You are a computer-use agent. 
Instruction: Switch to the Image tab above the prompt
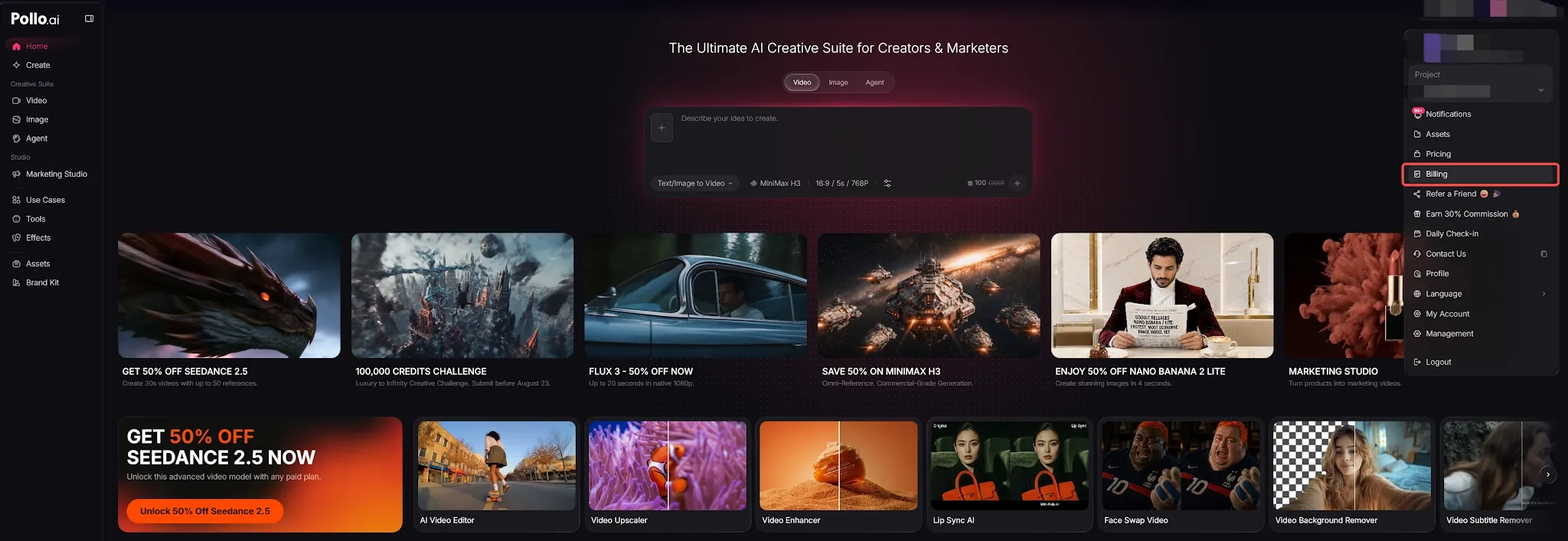click(x=838, y=82)
